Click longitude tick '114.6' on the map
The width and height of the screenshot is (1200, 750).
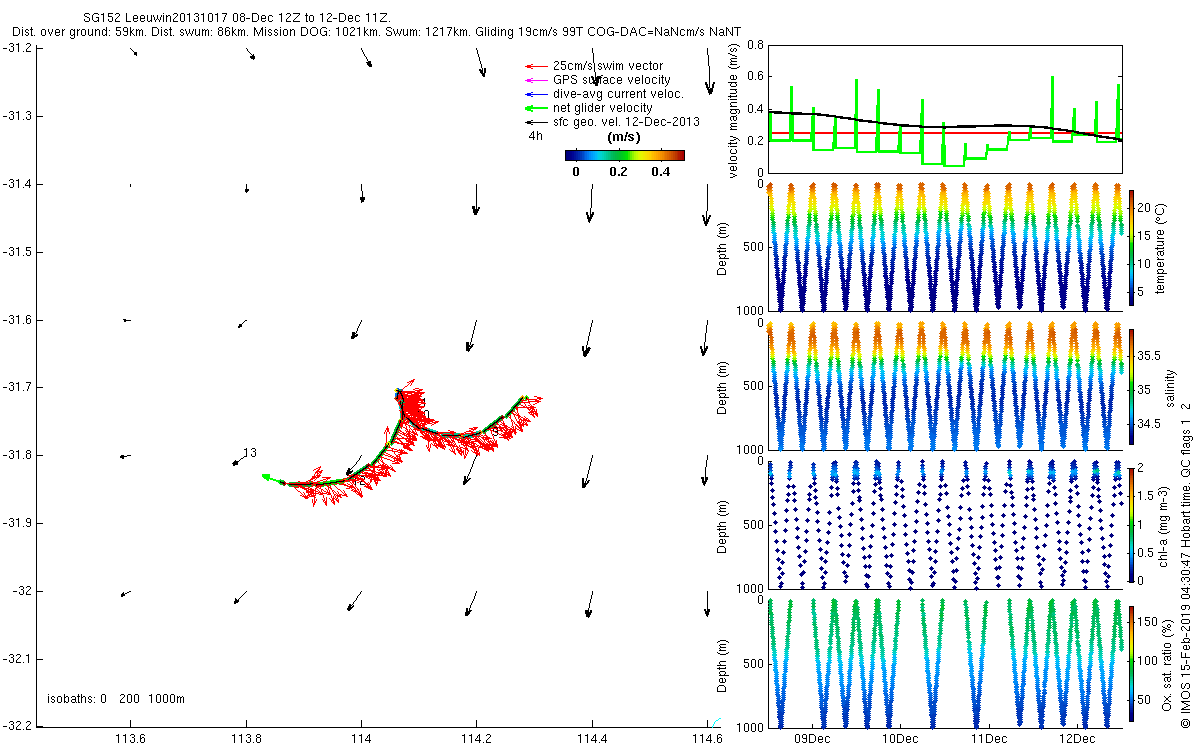point(708,739)
